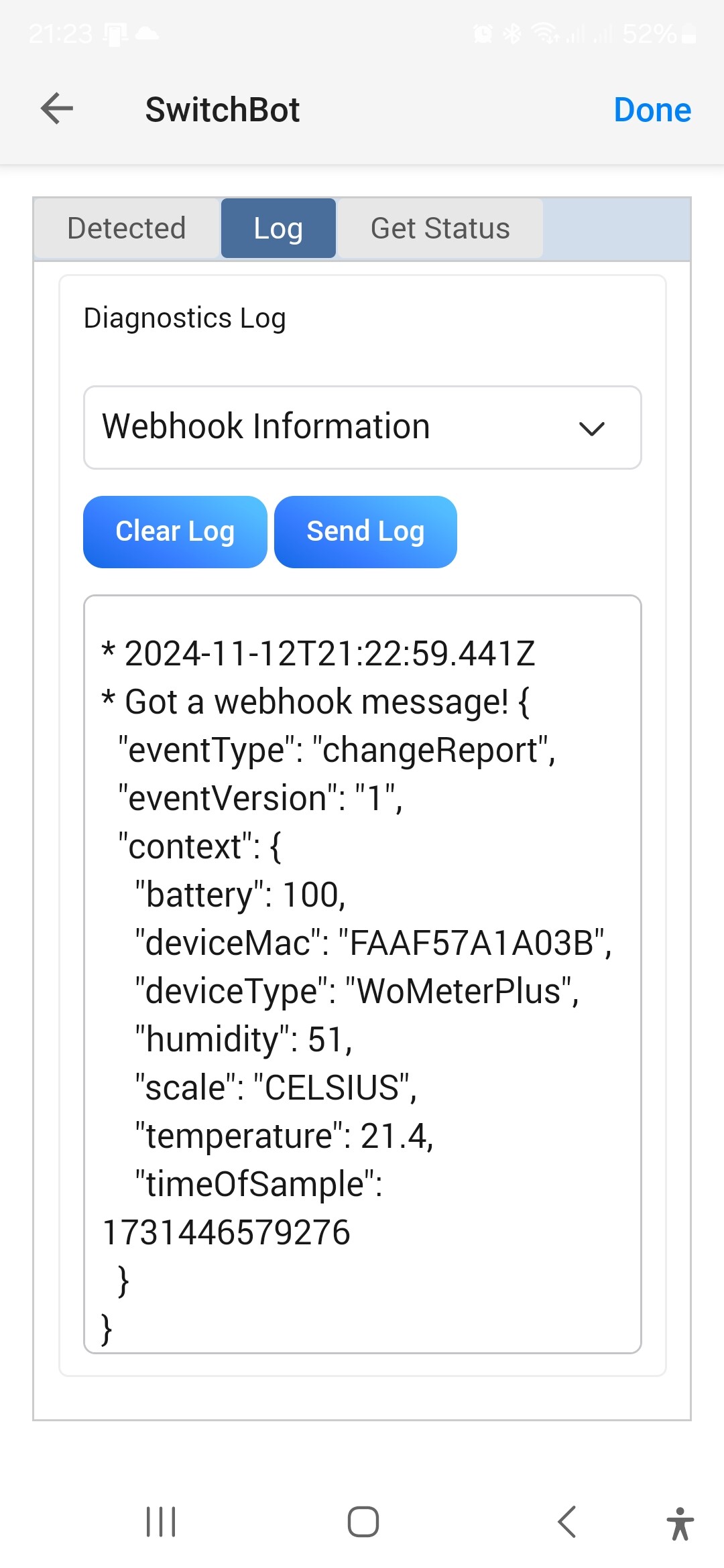
Task: Switch to the Detected tab
Action: click(127, 228)
